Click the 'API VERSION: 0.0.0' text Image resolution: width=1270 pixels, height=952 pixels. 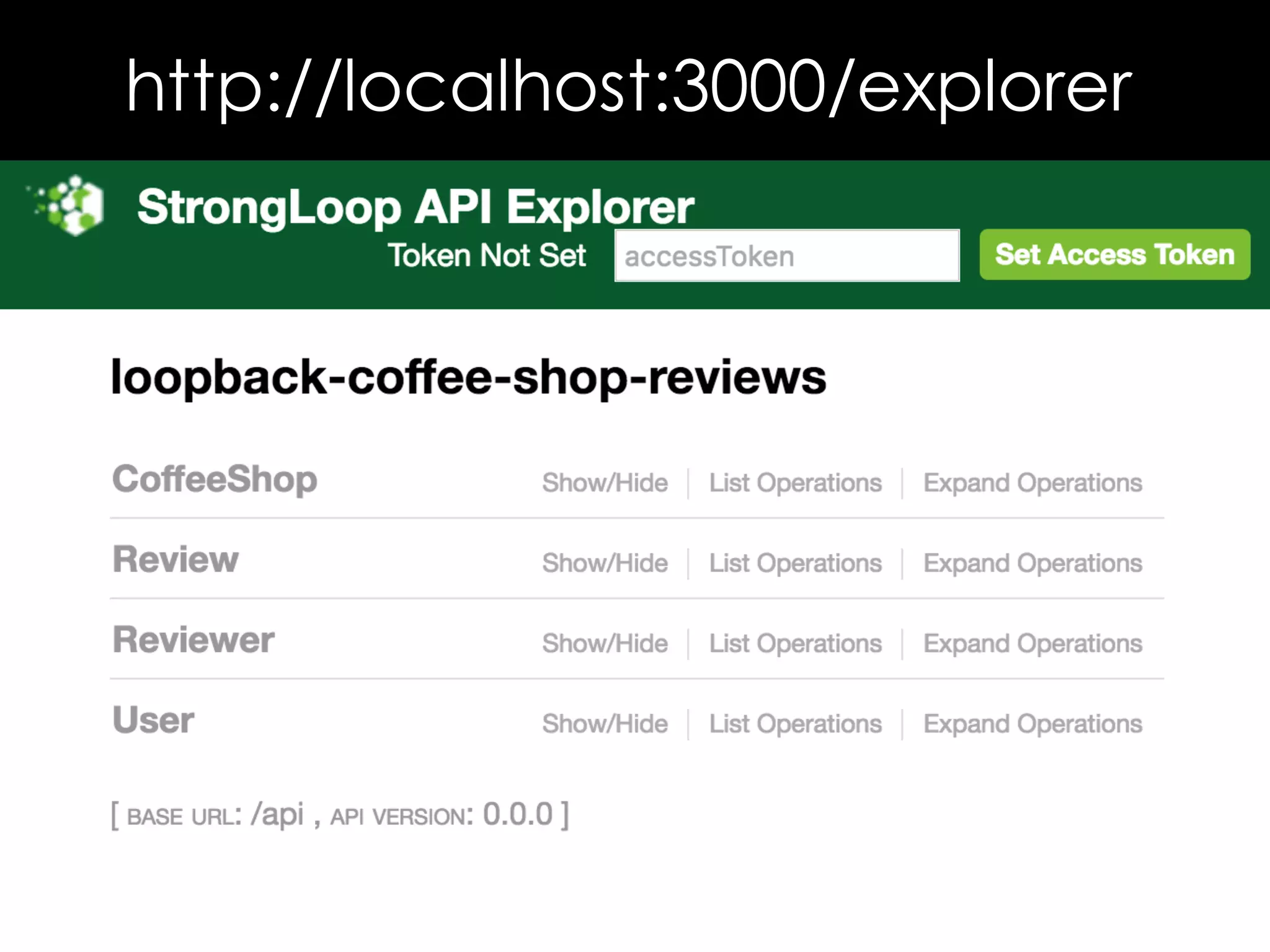coord(441,814)
